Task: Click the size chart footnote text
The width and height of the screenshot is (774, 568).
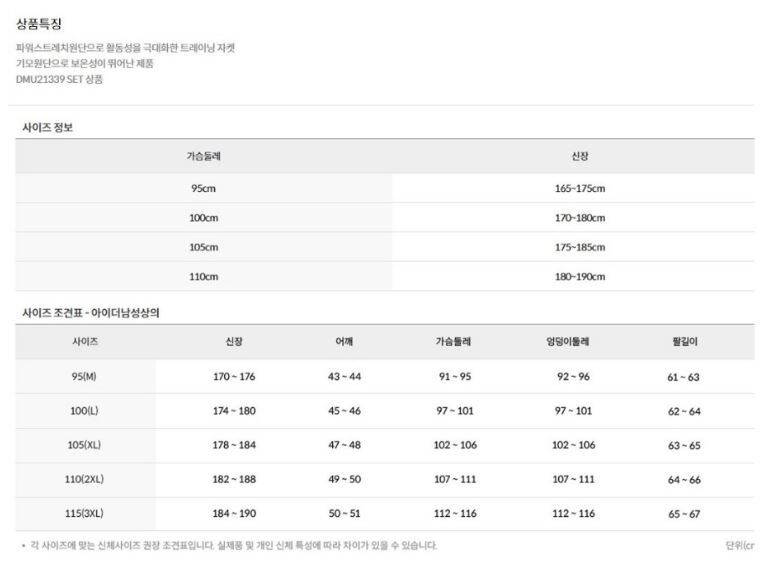Action: click(x=230, y=545)
